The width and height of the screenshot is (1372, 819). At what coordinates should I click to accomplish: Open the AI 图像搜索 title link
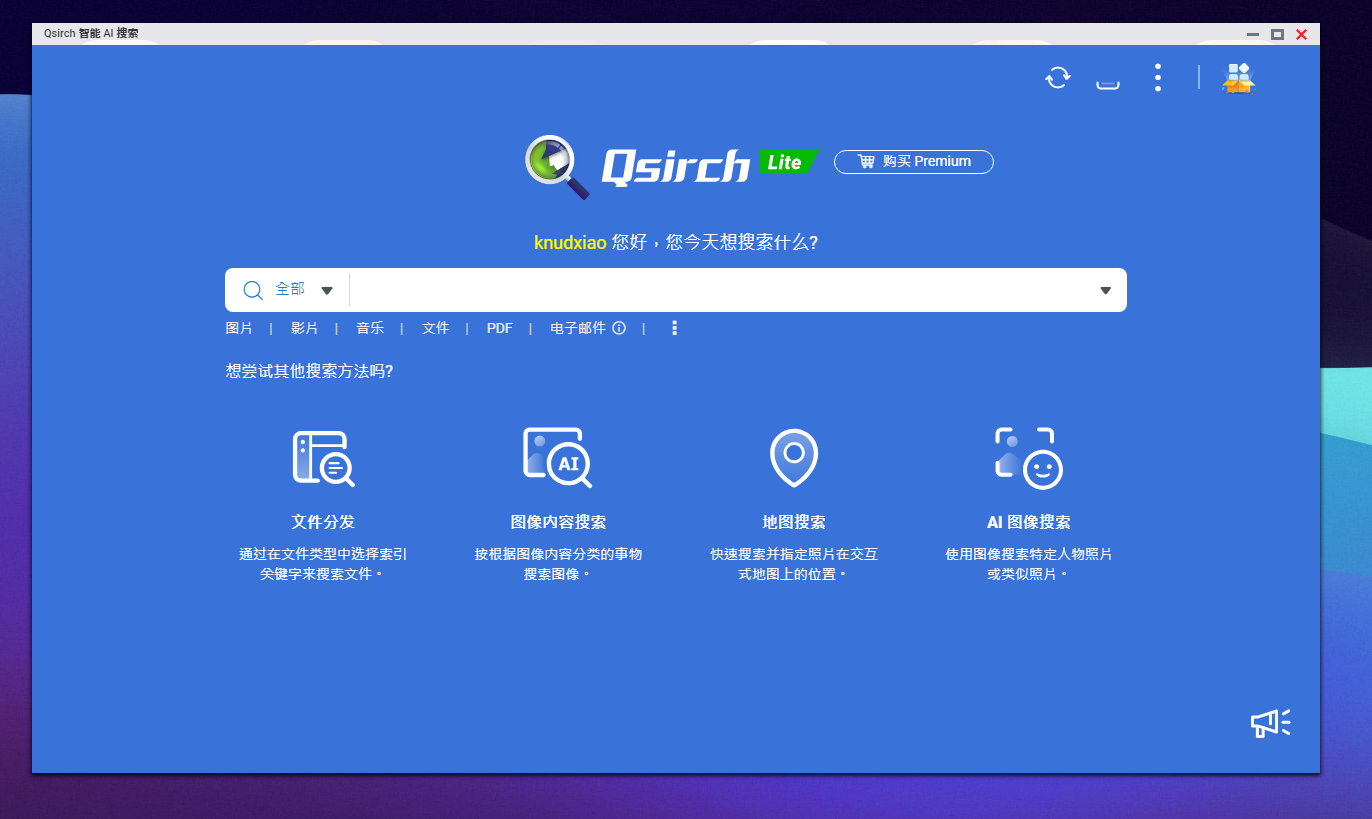[x=1029, y=522]
